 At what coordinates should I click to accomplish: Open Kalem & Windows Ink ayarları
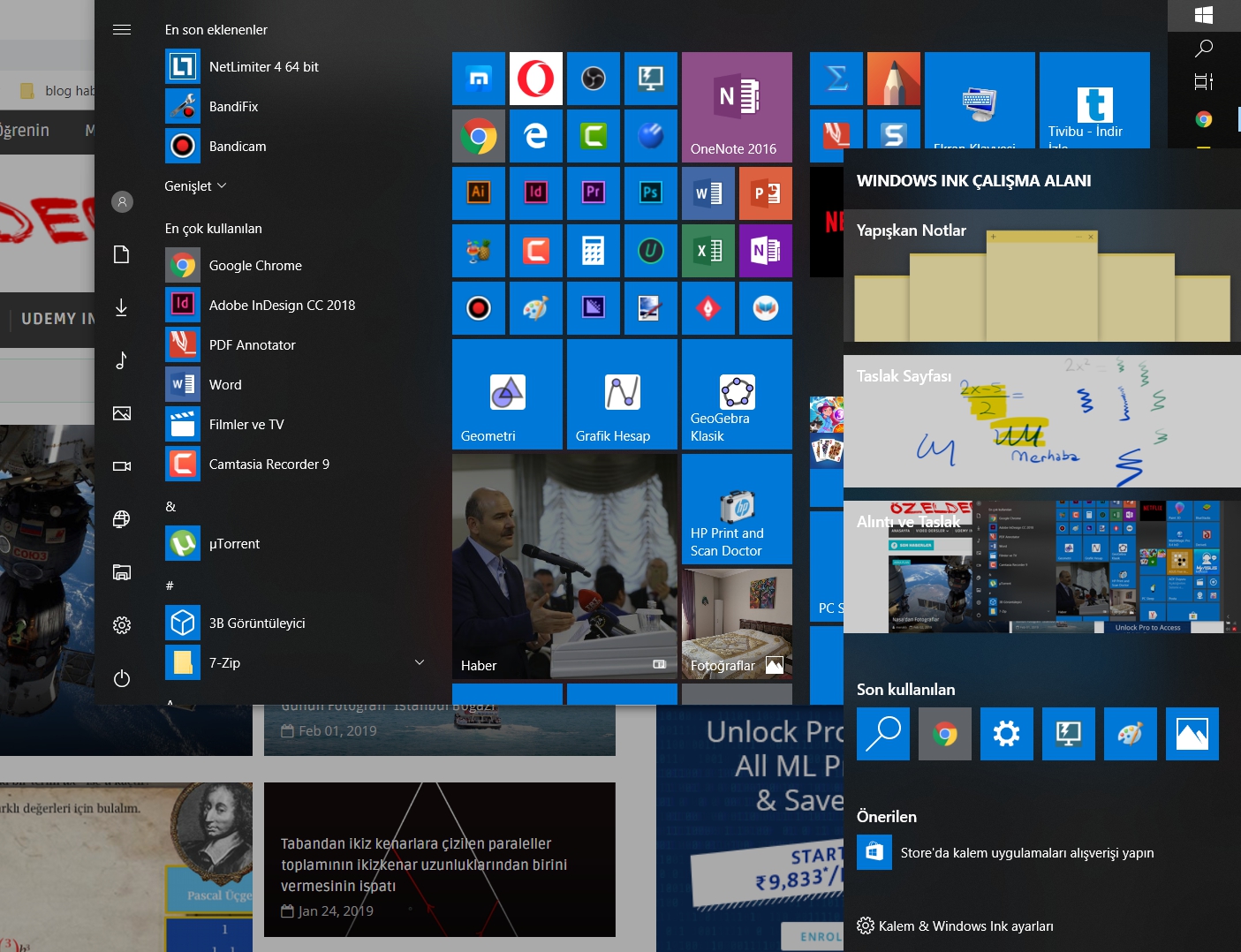point(955,926)
